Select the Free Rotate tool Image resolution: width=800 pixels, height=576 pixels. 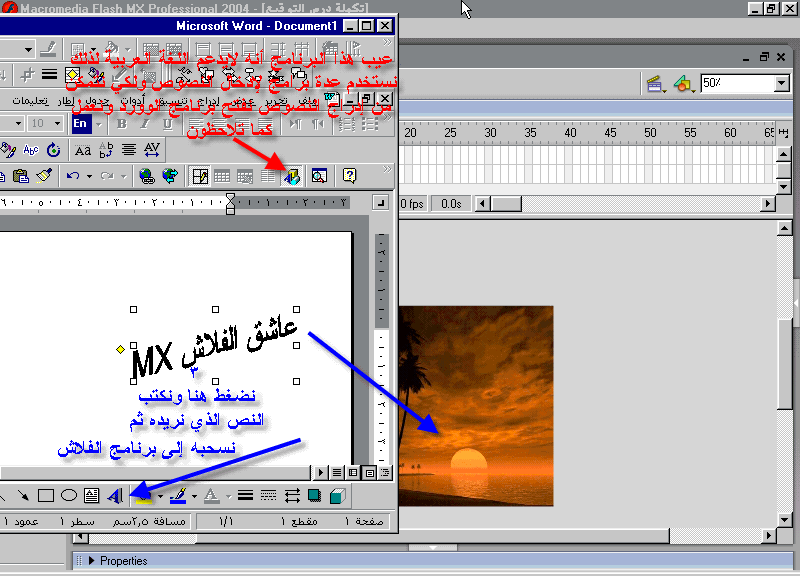pos(54,150)
